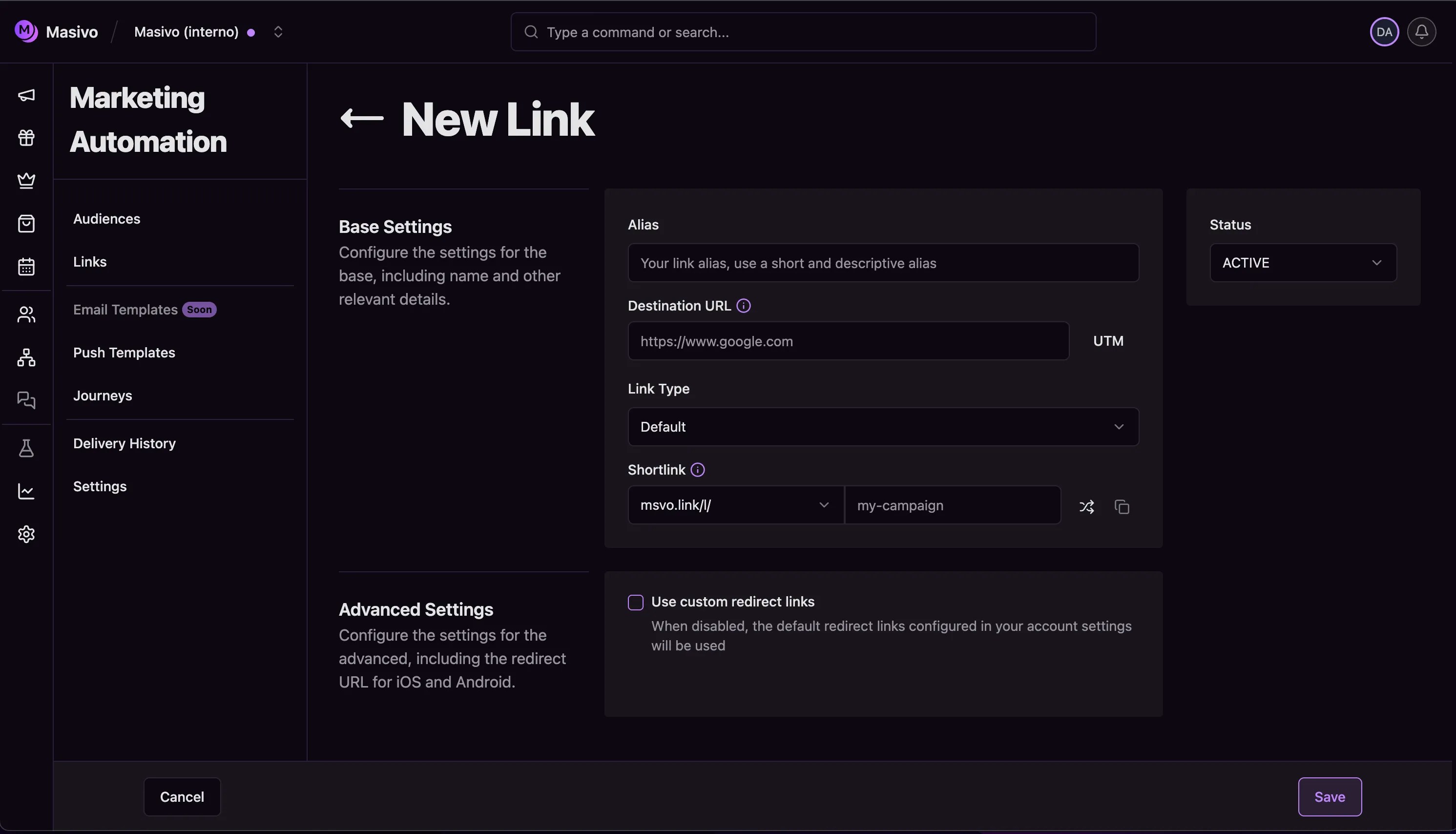
Task: Click the UTM button
Action: 1108,341
